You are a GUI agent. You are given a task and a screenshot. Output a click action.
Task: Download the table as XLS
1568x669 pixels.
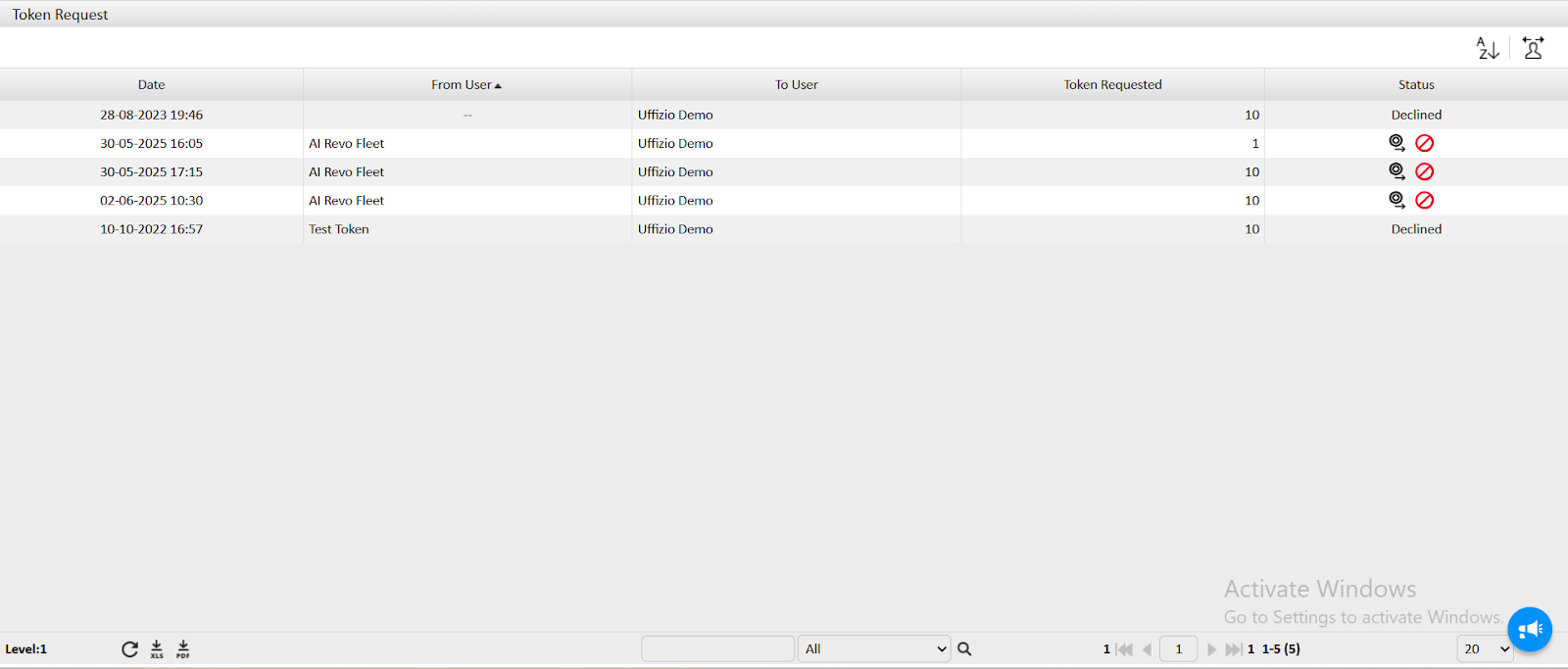[x=157, y=649]
